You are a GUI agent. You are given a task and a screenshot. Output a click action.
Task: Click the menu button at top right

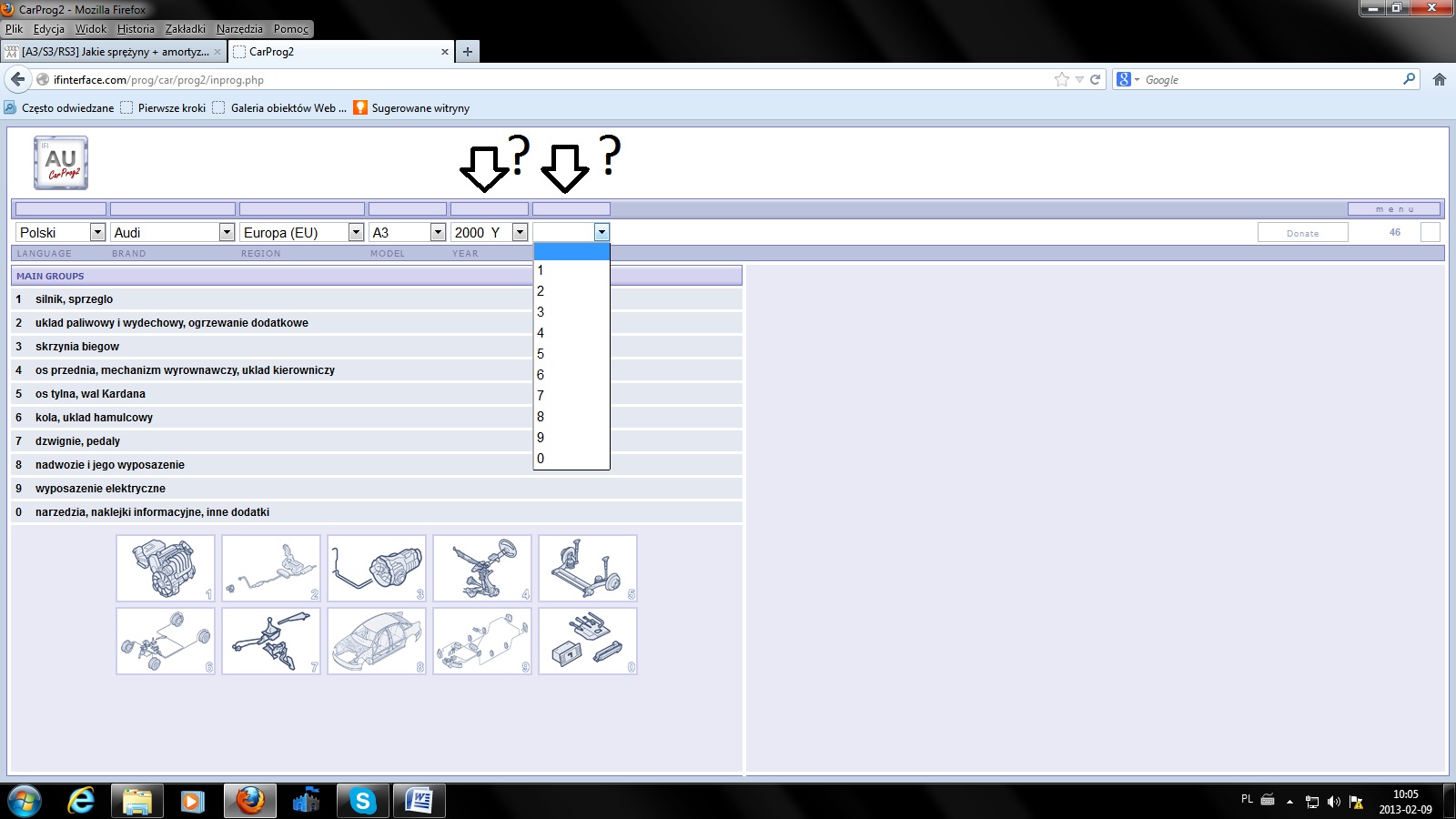coord(1394,209)
